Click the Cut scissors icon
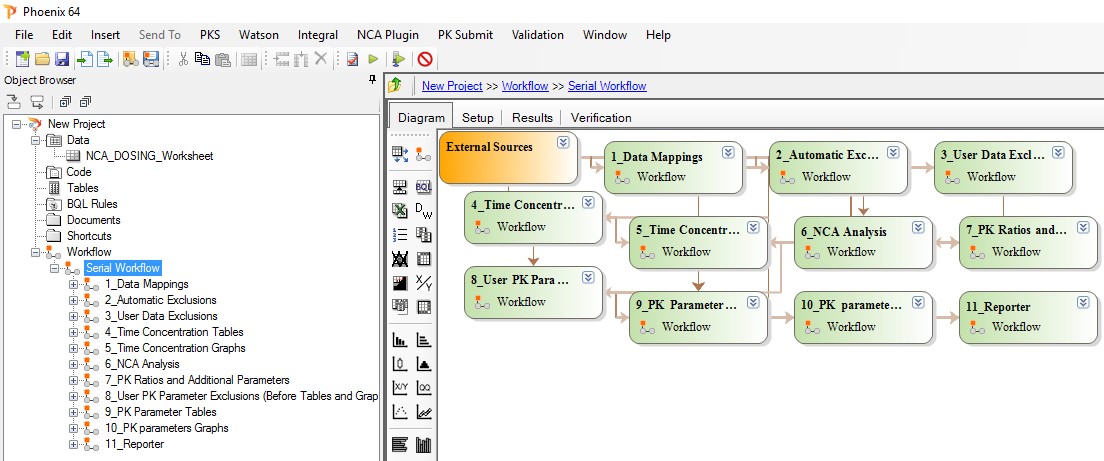Screen dimensions: 1104x461 click(x=183, y=59)
